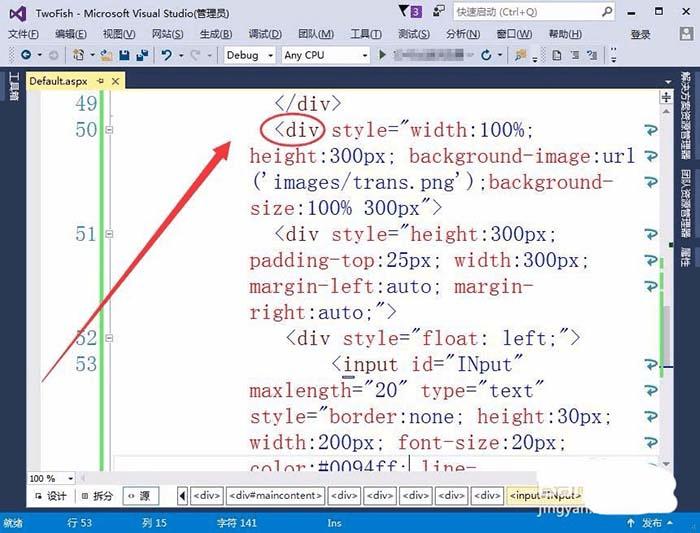Click the comment selection lines icon
Viewport: 700px width, 533px height.
coord(575,55)
